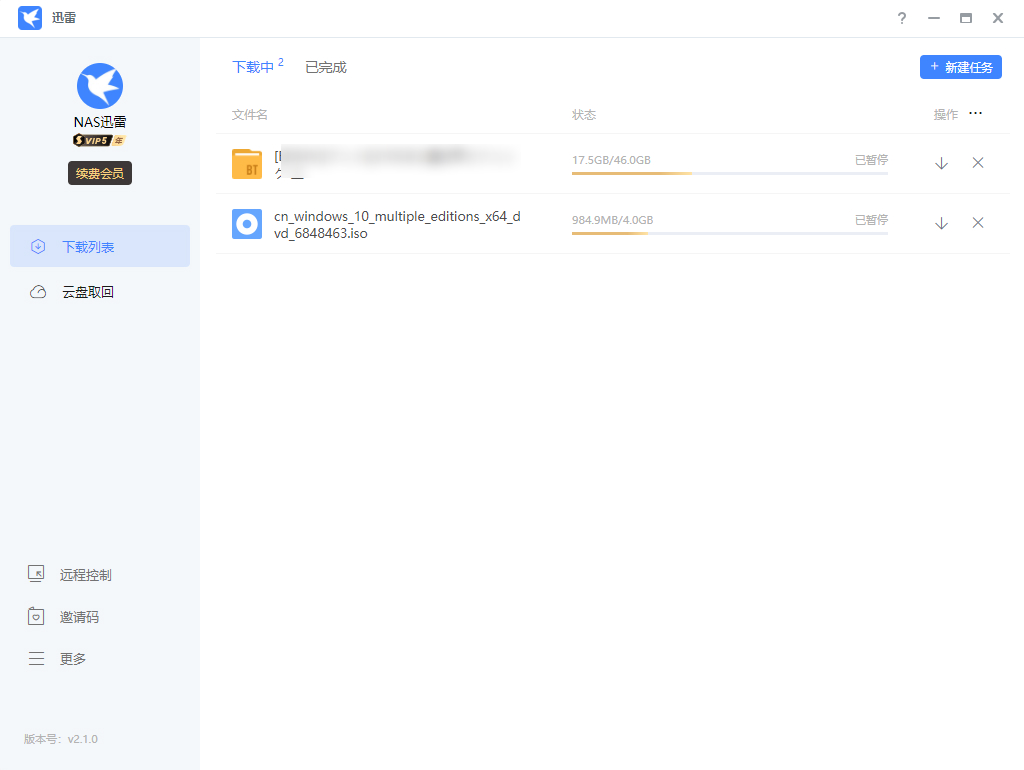
Task: Open 邀请码 in the sidebar
Action: 79,617
